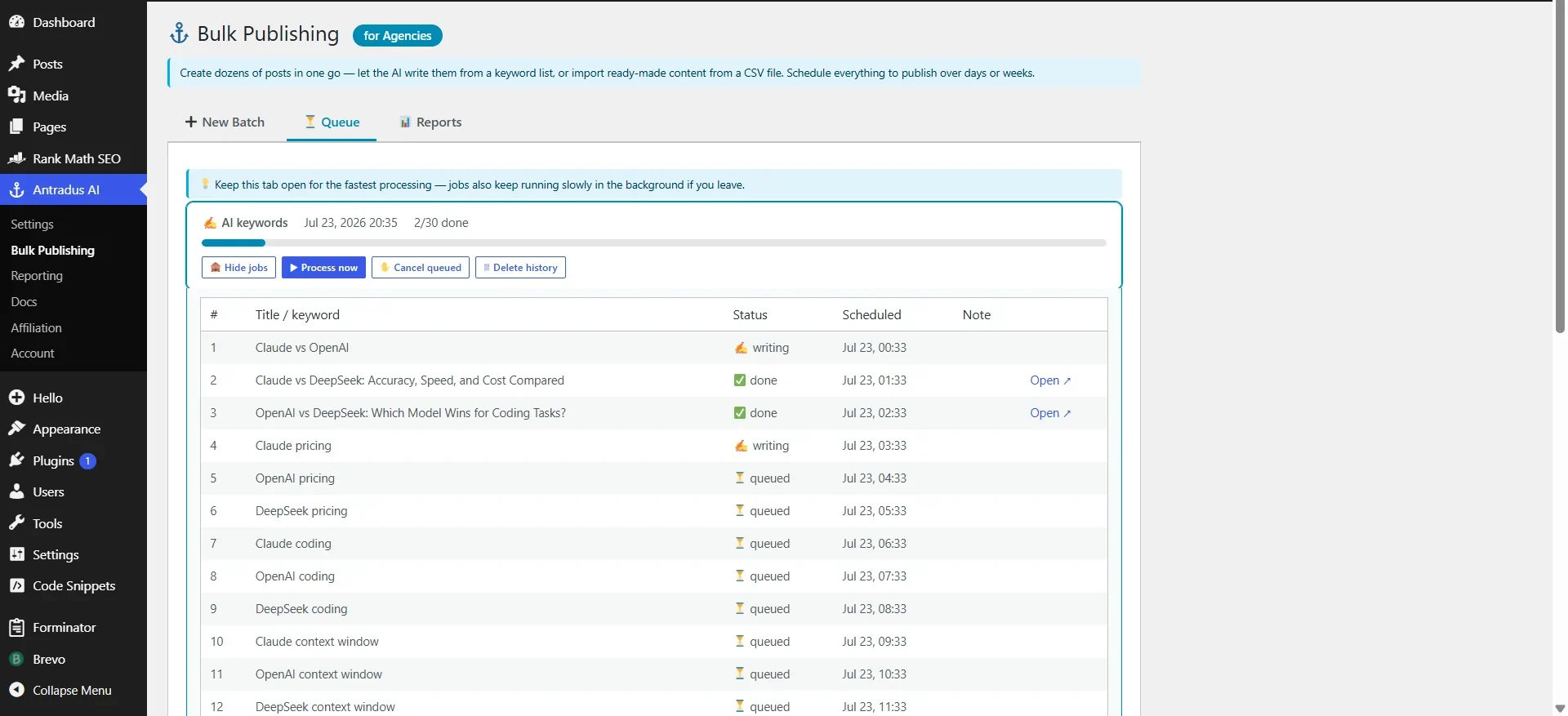Select Bulk Publishing submenu item
The image size is (1568, 716).
pos(52,250)
